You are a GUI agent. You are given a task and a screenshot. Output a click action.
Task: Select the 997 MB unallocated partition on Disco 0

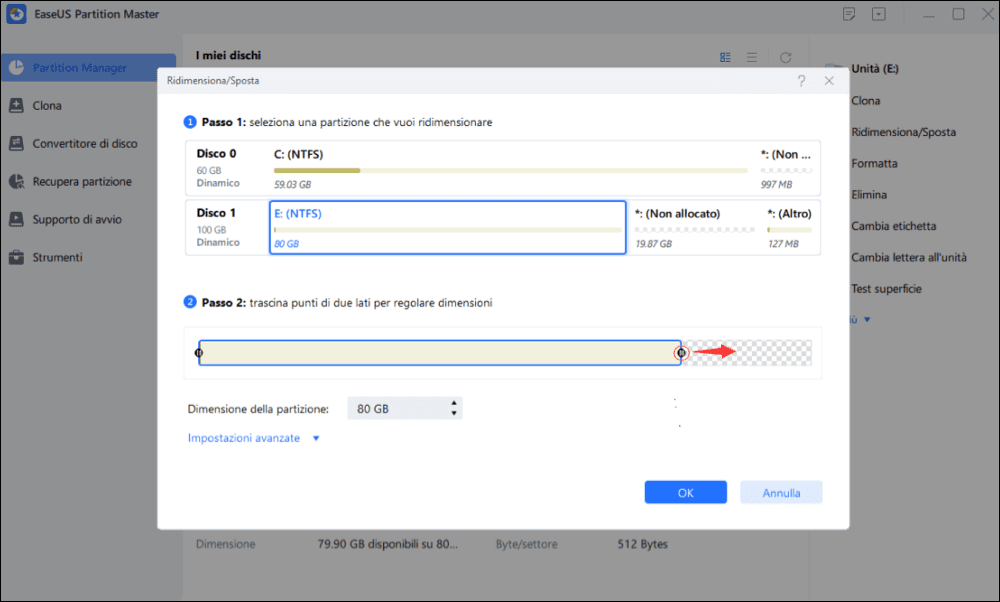pos(786,169)
